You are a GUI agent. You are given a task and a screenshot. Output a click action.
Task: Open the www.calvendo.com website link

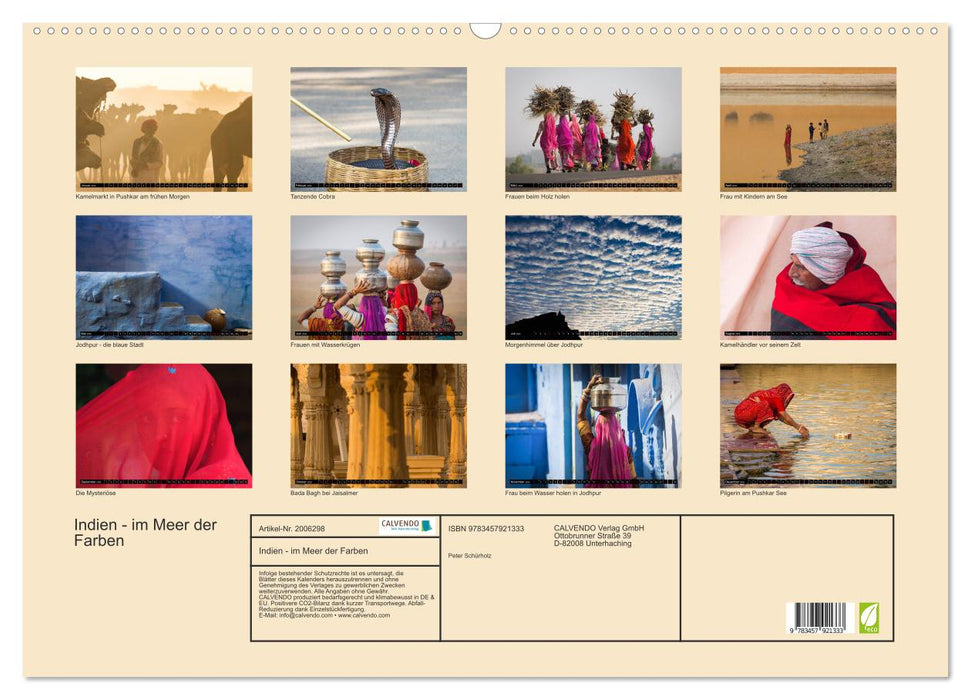click(364, 617)
